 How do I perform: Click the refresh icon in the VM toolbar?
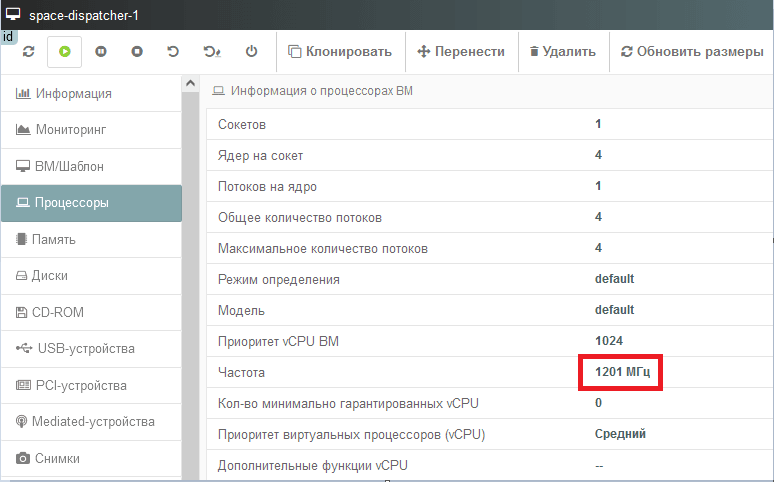[28, 51]
